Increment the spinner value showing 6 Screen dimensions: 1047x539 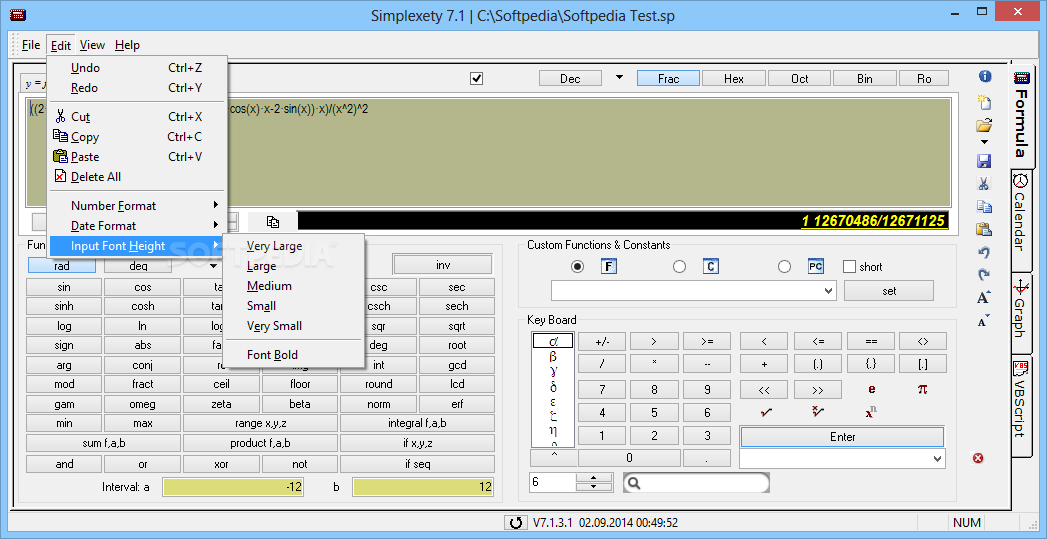tap(594, 478)
